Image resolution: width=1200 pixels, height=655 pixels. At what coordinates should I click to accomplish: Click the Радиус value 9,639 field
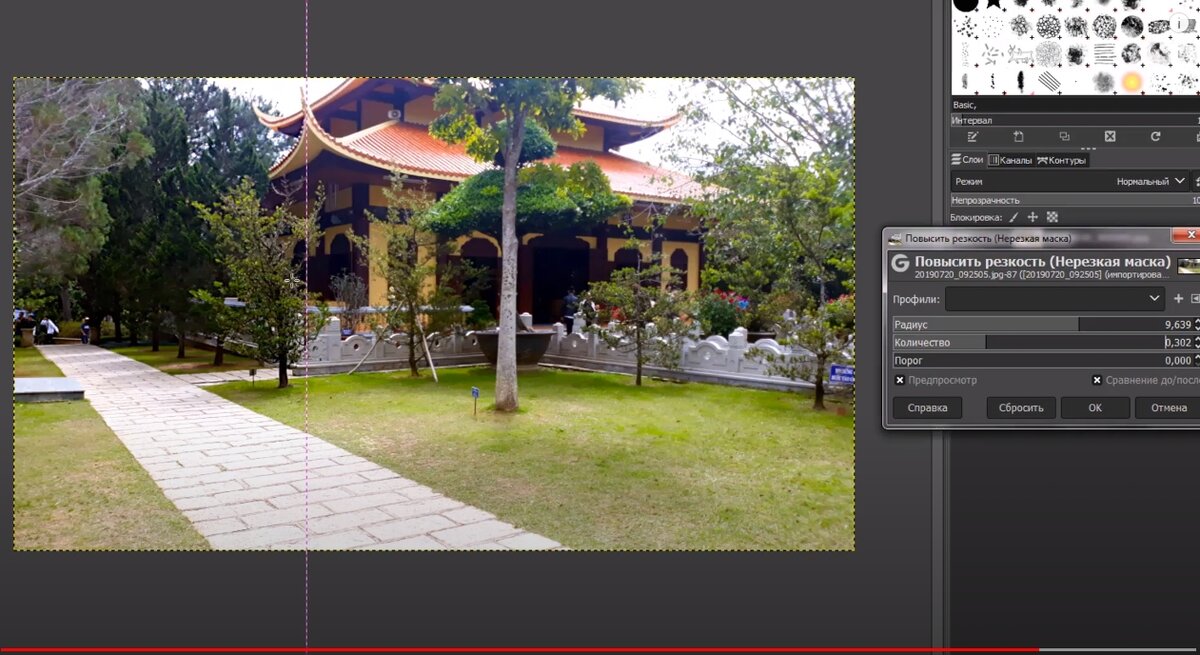click(x=1177, y=325)
